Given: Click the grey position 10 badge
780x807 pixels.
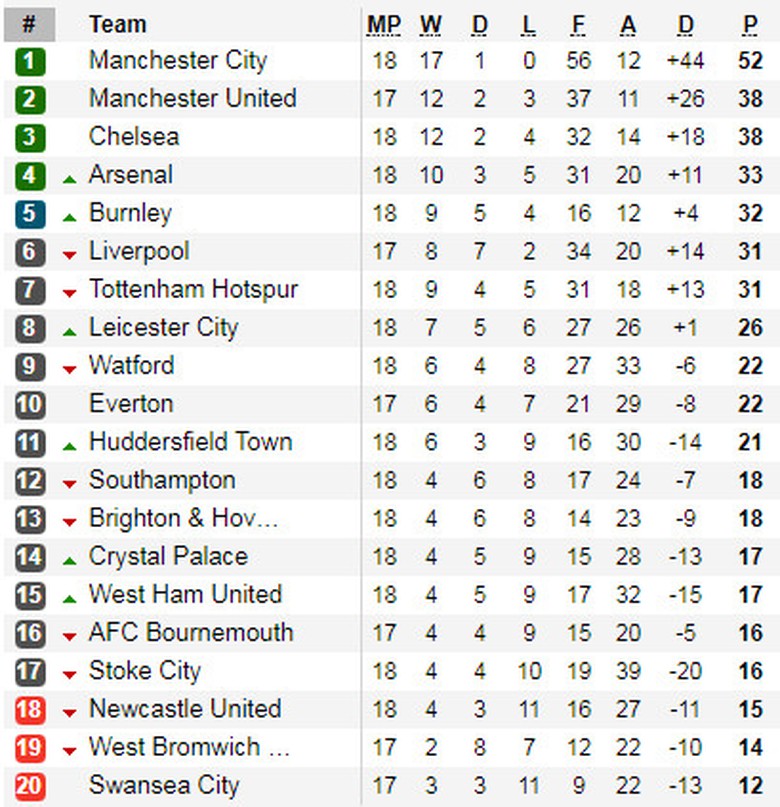Looking at the screenshot, I should click(30, 405).
